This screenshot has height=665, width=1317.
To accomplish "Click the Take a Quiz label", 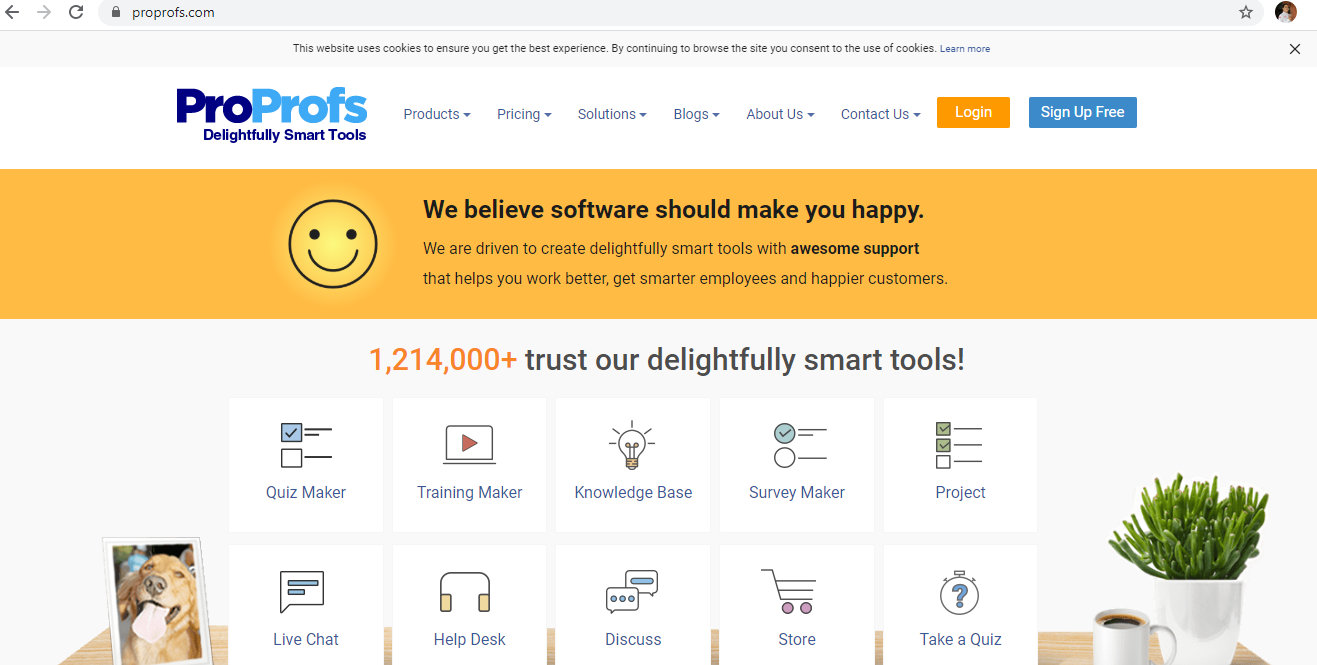I will tap(960, 639).
